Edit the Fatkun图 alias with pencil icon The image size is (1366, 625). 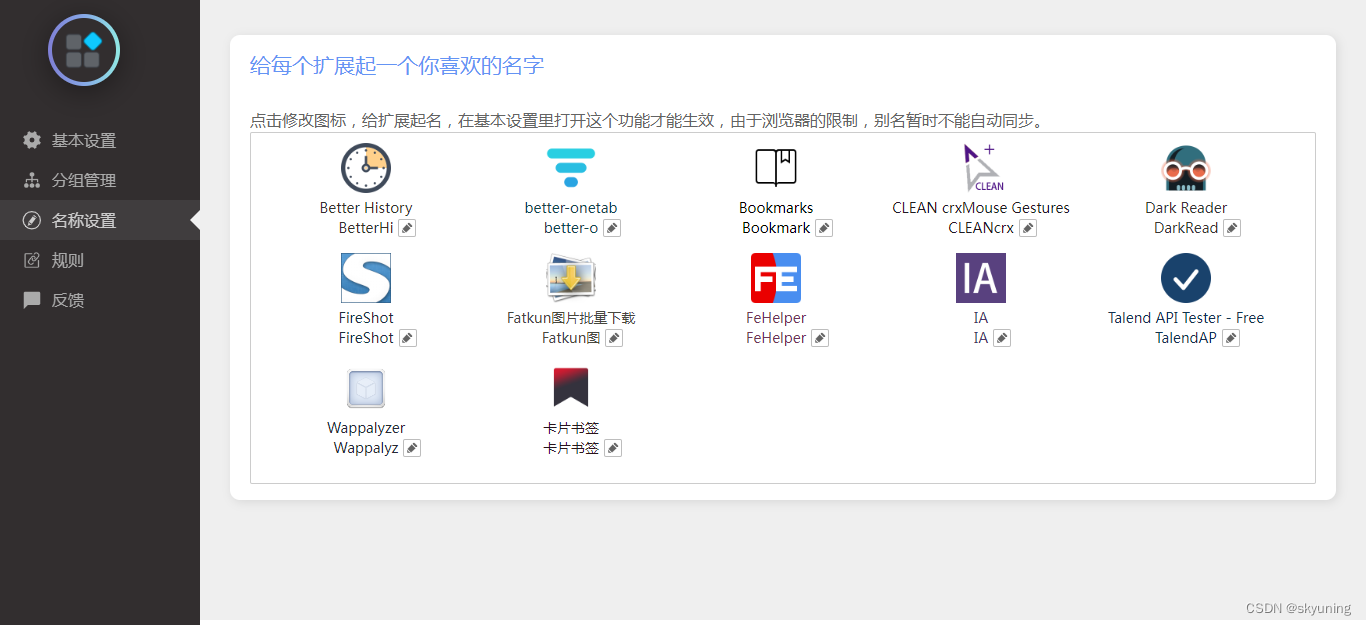pos(614,338)
